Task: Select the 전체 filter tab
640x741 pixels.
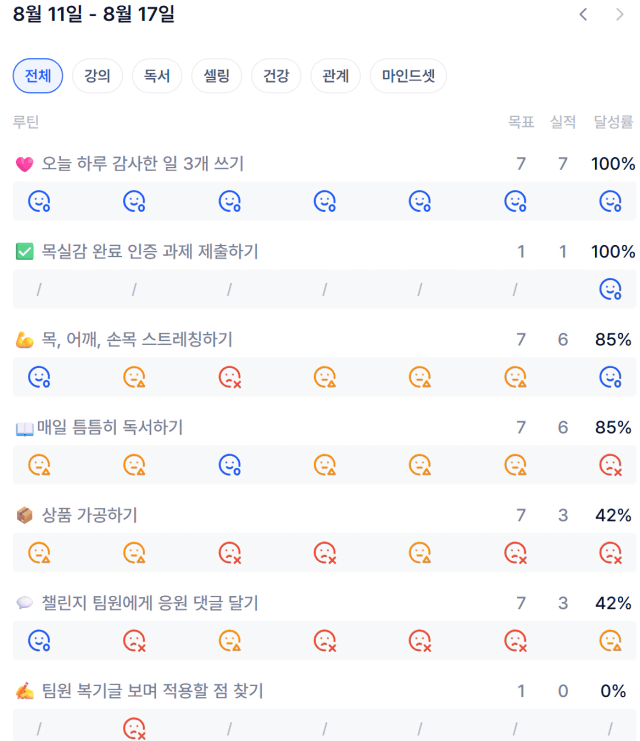Action: pyautogui.click(x=38, y=76)
